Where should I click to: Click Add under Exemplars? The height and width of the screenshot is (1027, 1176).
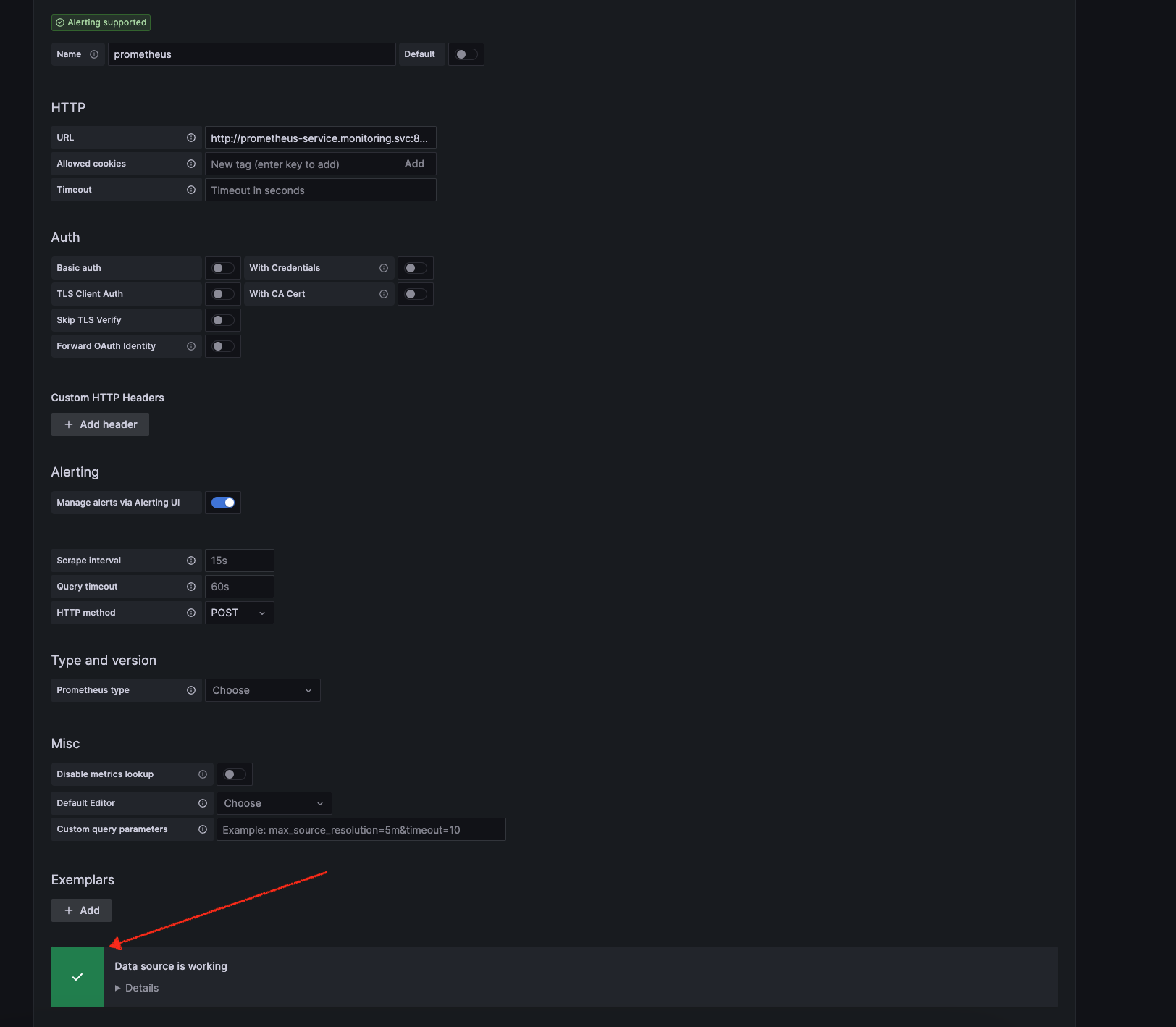click(80, 910)
